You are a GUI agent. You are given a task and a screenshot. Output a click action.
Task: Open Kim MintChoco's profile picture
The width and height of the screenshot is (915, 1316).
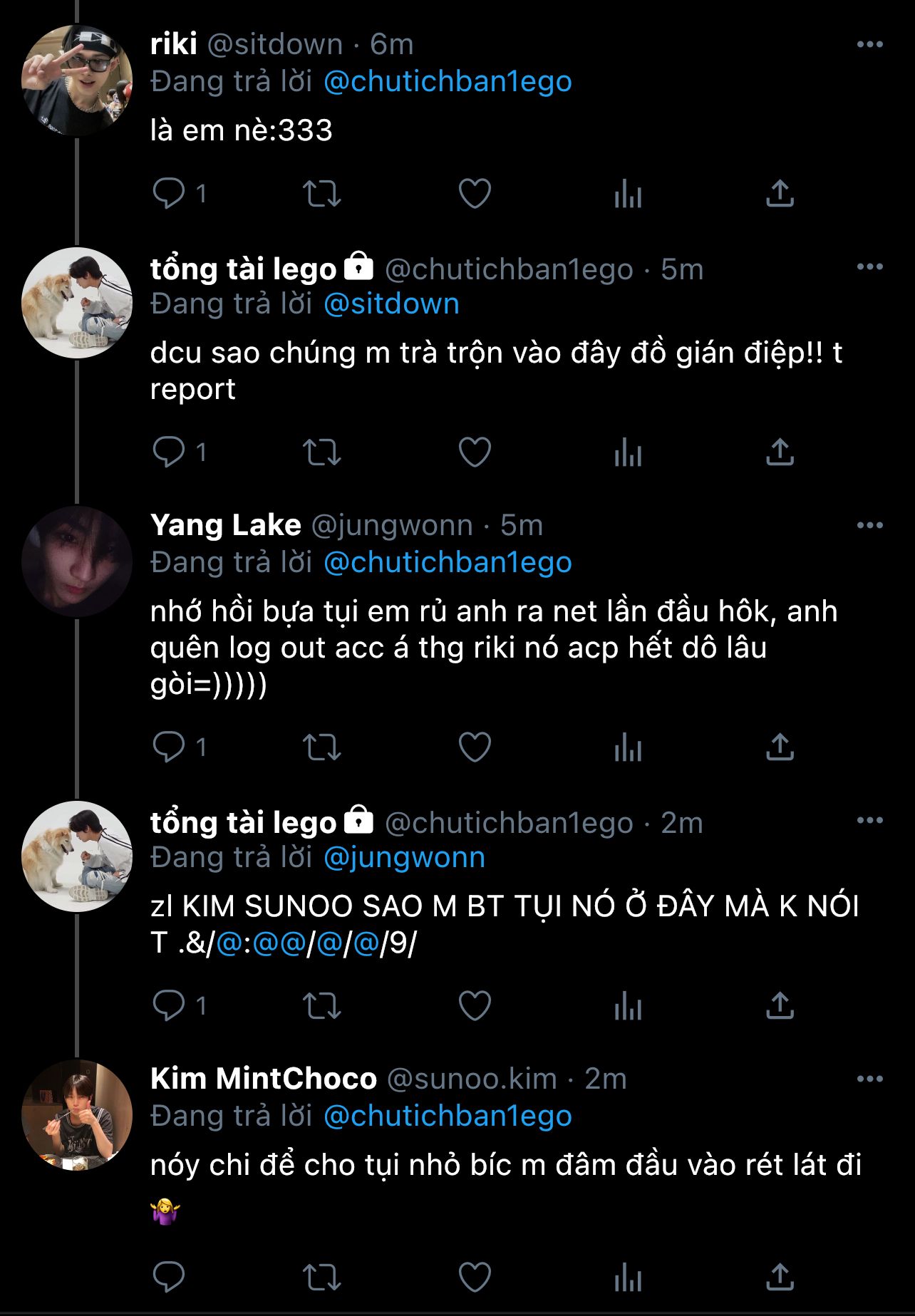pyautogui.click(x=77, y=1115)
